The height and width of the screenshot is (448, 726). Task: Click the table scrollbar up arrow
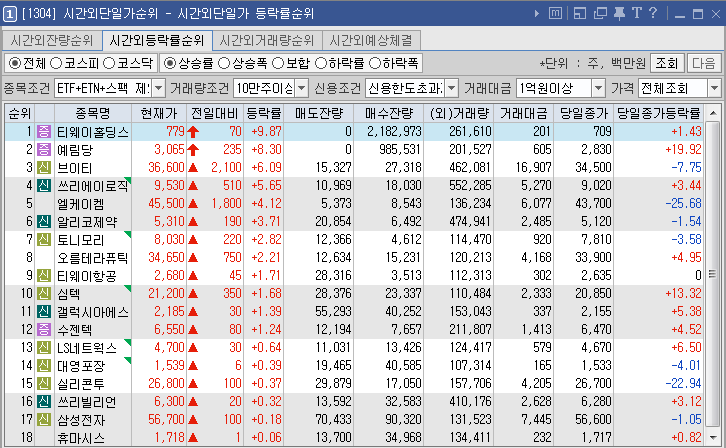pos(713,113)
